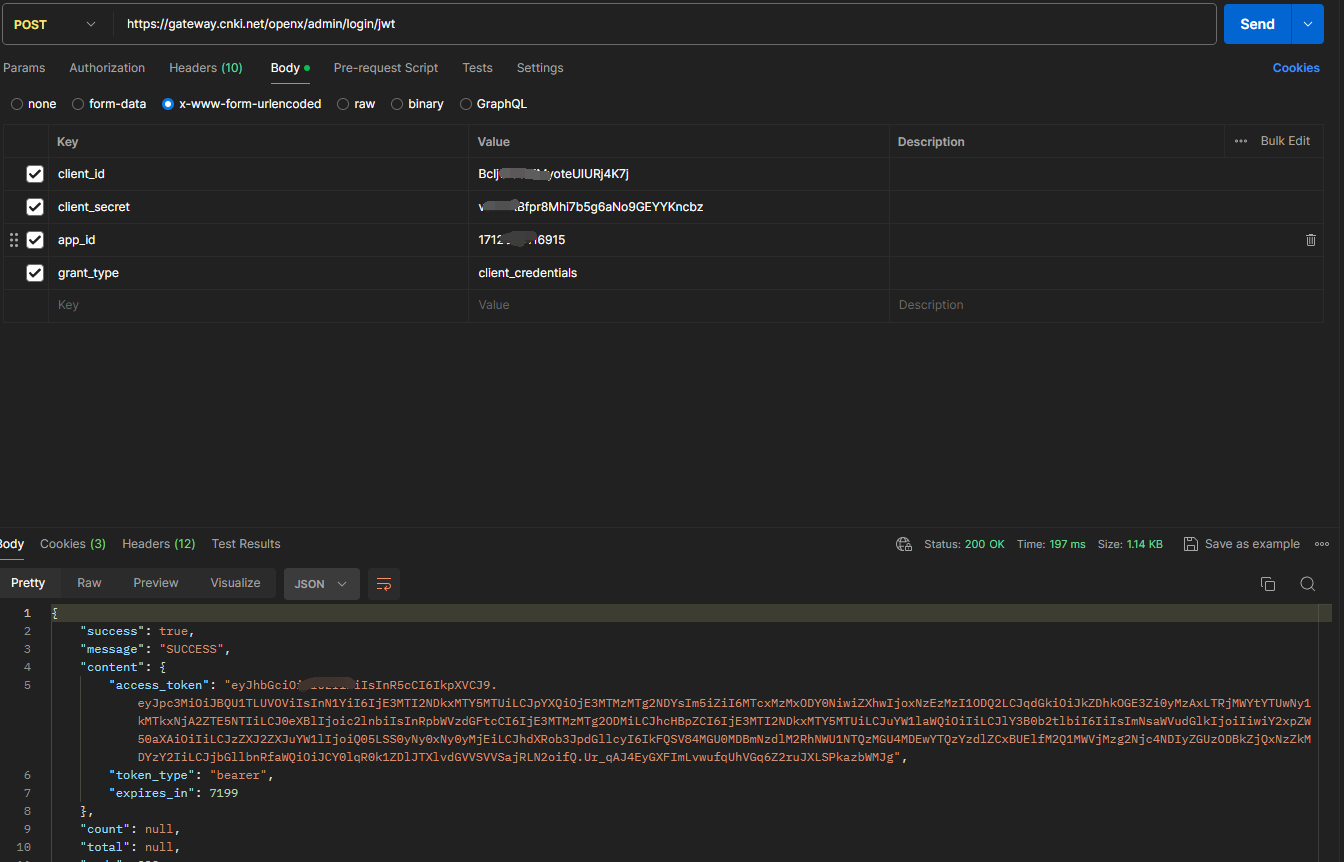Open the response Cookies (3) tab
This screenshot has width=1344, height=862.
[x=73, y=544]
